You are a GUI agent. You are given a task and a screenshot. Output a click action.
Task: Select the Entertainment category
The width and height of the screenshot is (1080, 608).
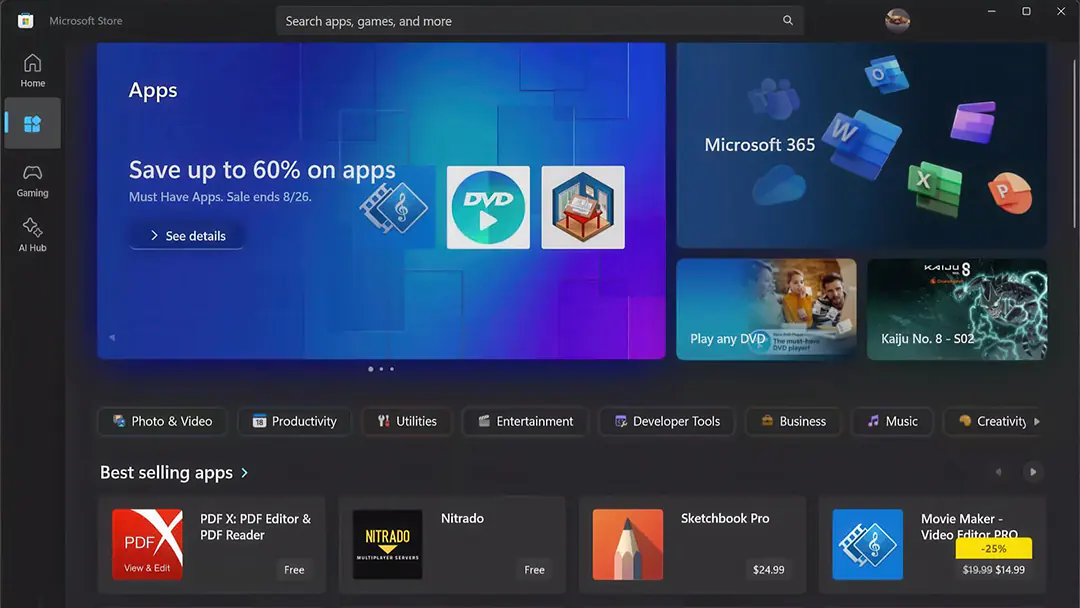tap(524, 421)
